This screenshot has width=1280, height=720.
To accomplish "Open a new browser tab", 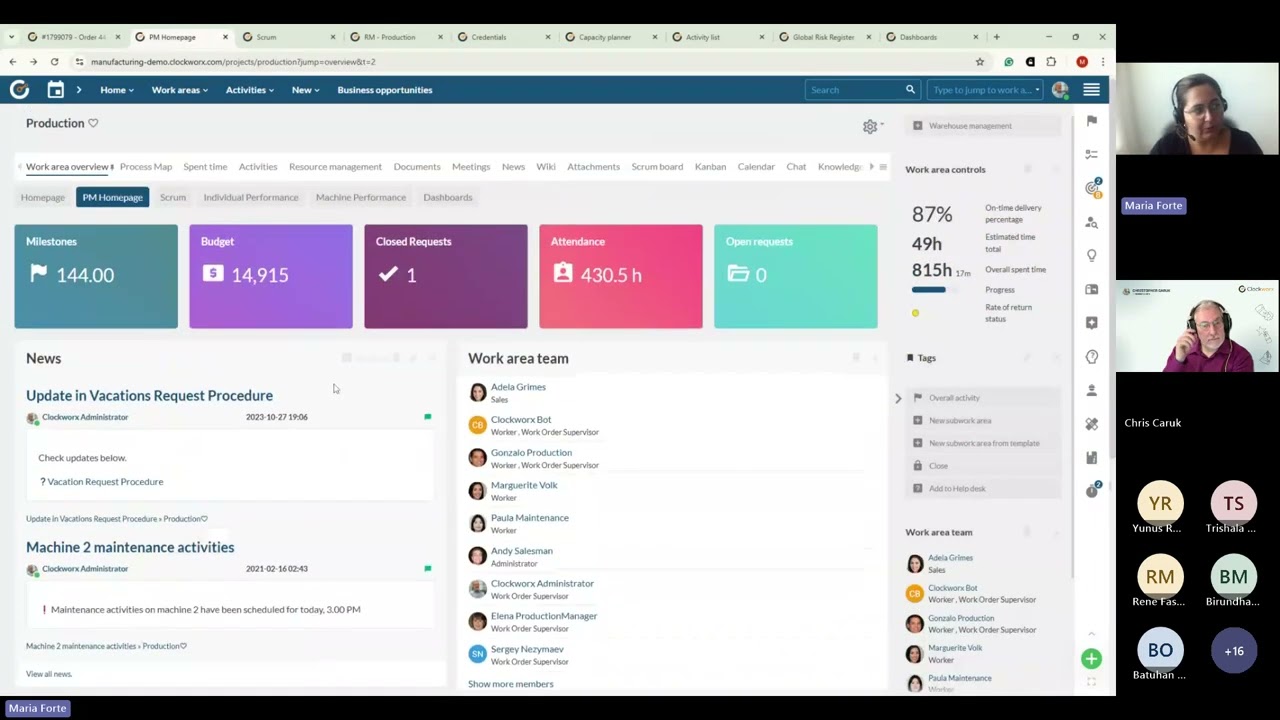I will point(996,37).
